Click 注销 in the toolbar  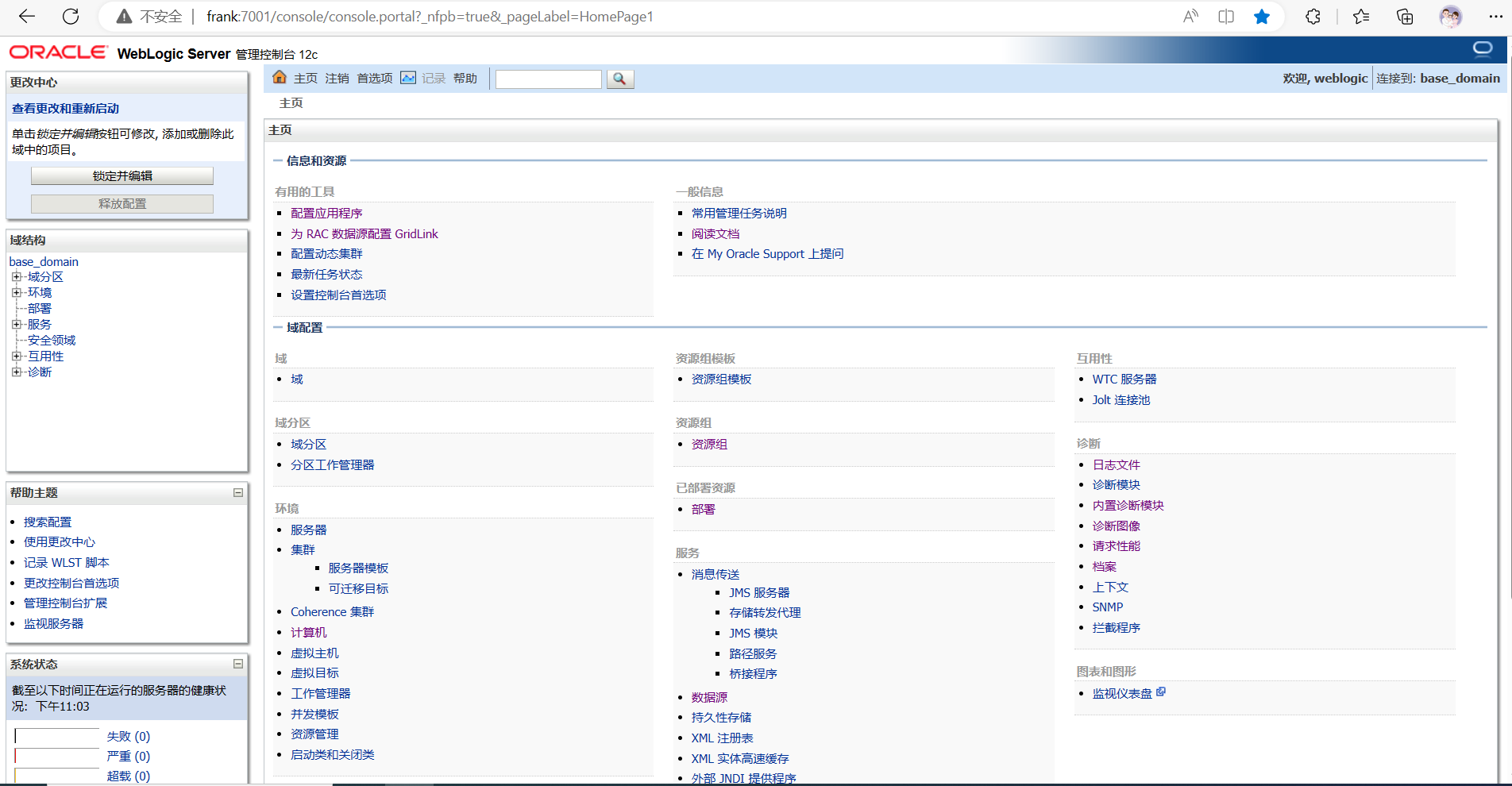337,78
